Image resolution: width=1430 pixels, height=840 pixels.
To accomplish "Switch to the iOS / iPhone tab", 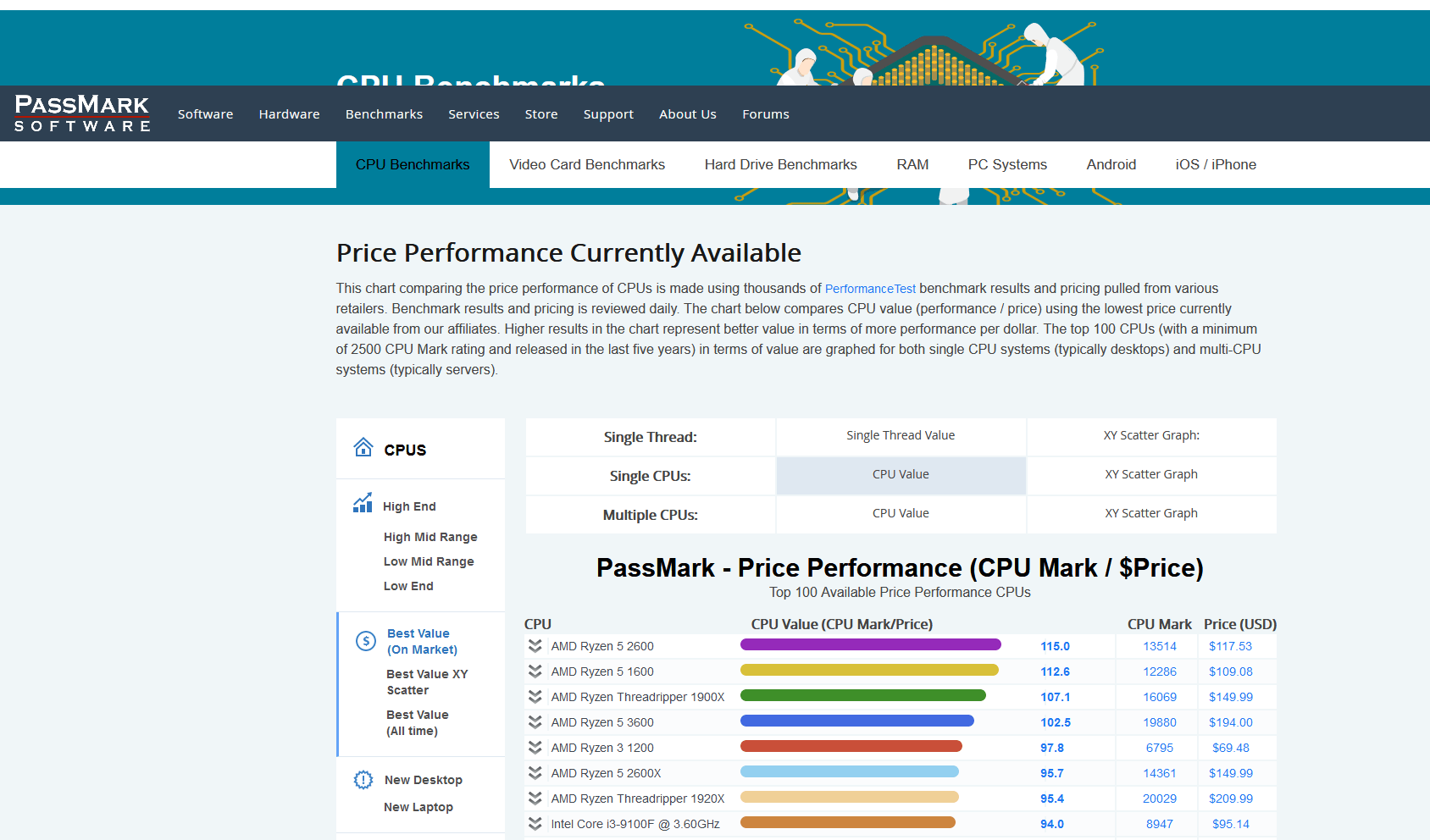I will tap(1216, 164).
